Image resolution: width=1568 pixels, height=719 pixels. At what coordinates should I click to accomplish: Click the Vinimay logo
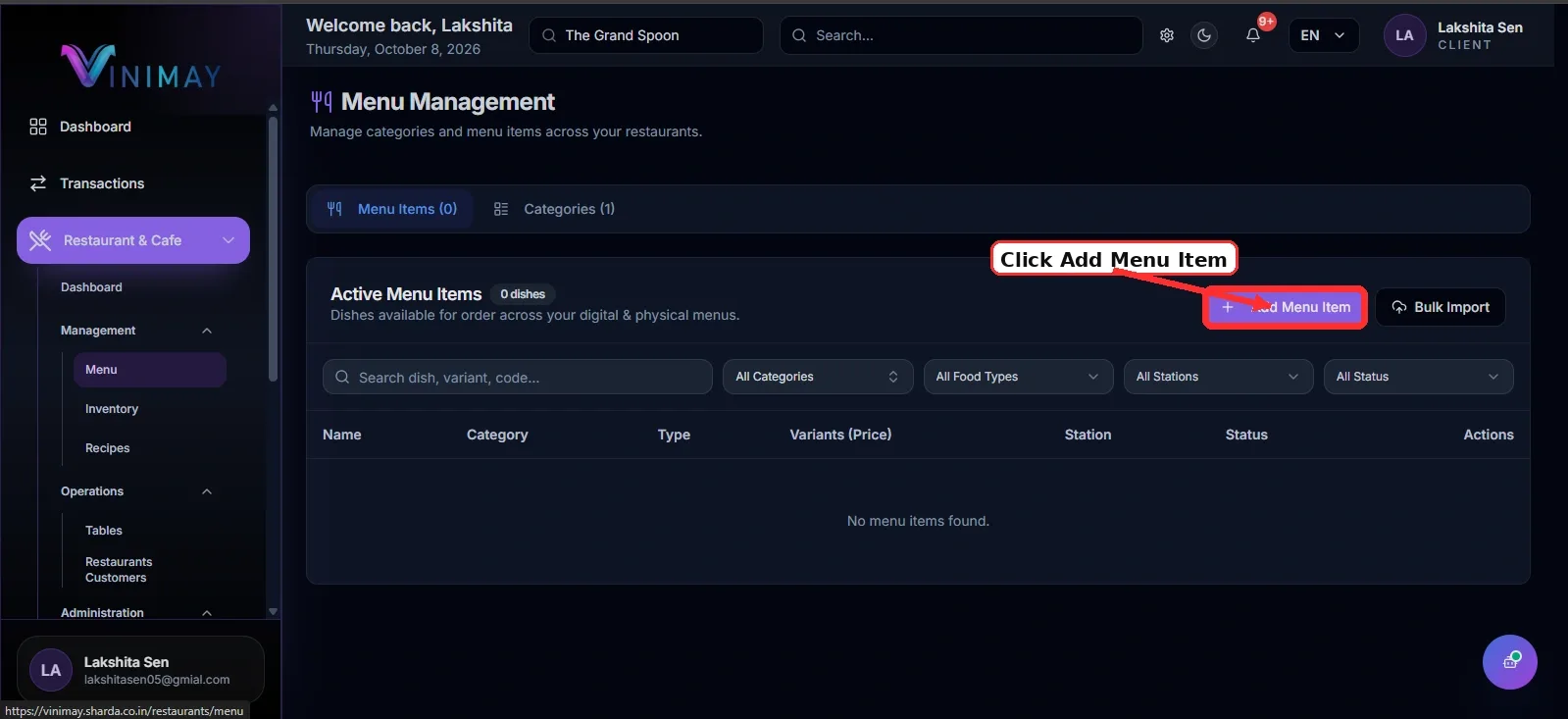click(141, 66)
